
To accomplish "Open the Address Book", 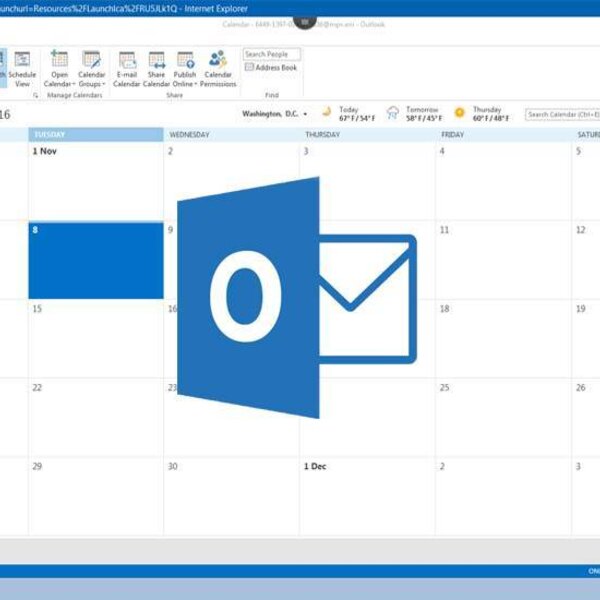I will point(271,68).
